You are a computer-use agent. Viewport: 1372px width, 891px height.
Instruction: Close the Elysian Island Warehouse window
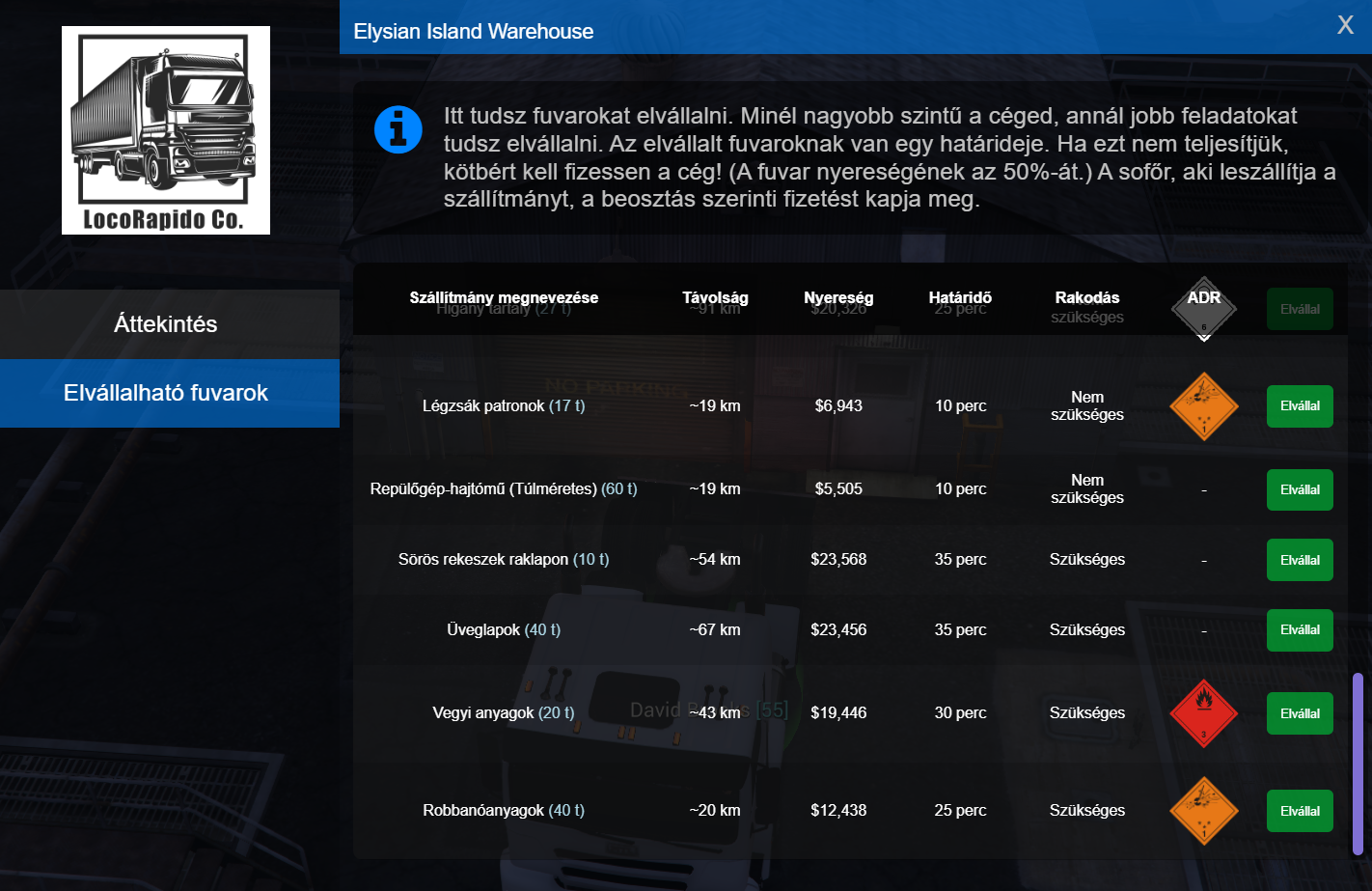[x=1345, y=26]
